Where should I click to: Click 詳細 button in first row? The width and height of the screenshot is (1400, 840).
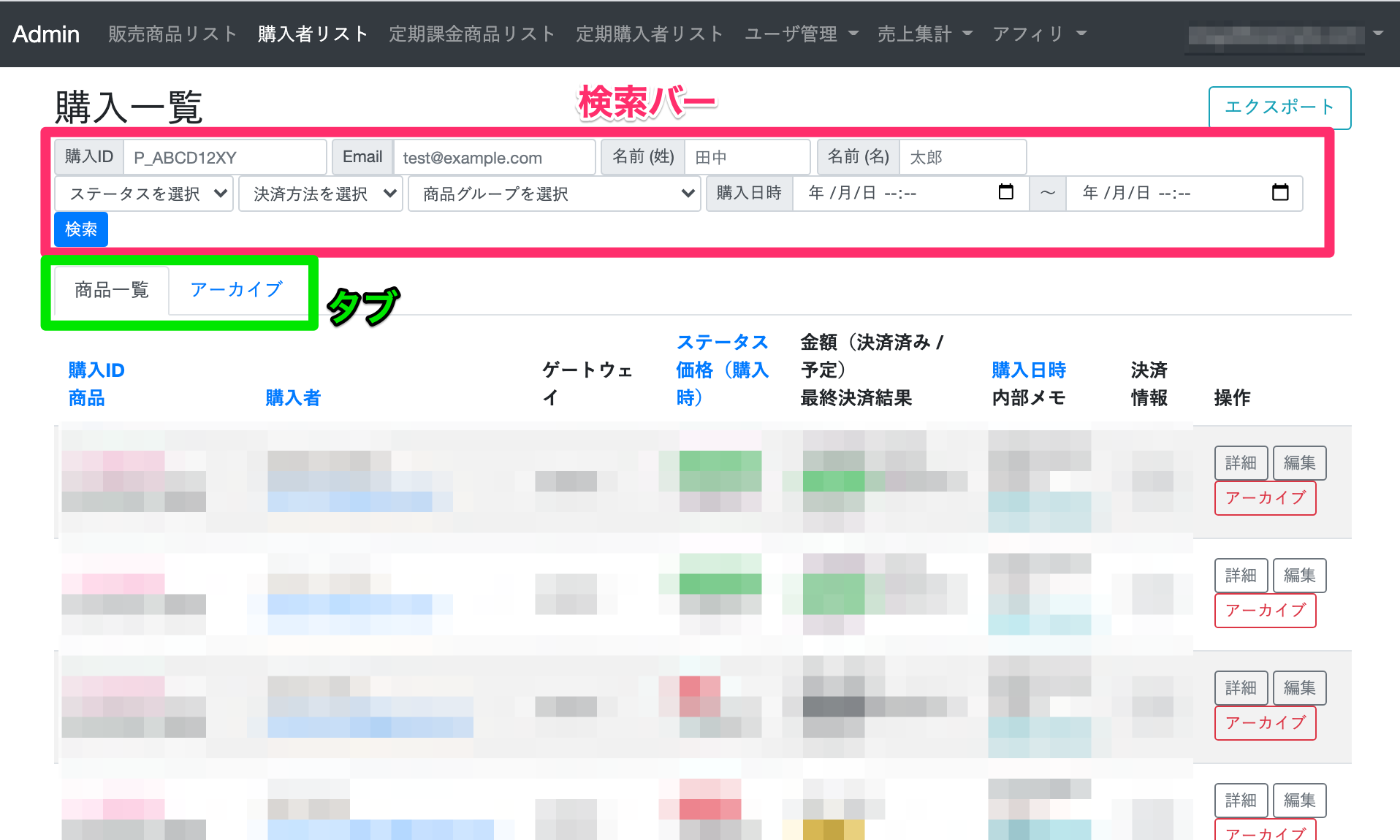pos(1240,463)
